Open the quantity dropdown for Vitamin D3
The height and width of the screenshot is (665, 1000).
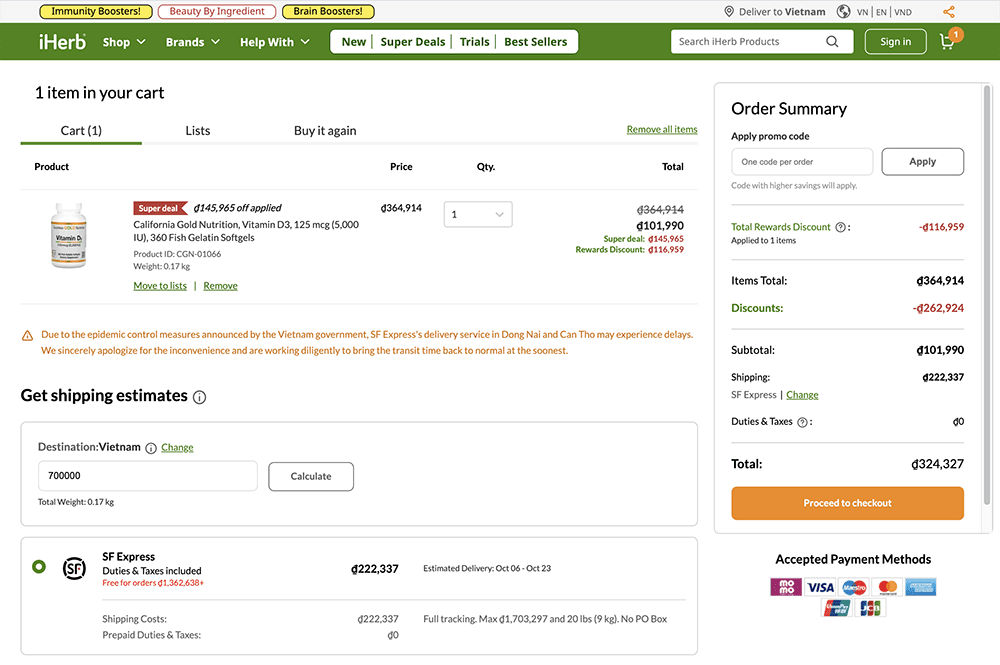point(477,214)
